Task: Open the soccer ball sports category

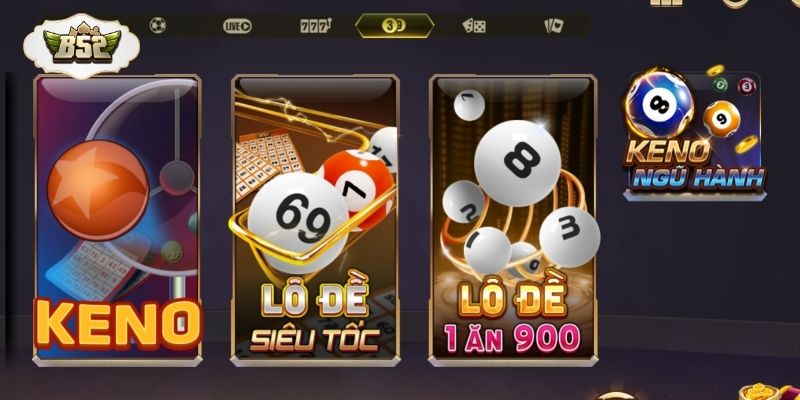Action: (x=158, y=26)
